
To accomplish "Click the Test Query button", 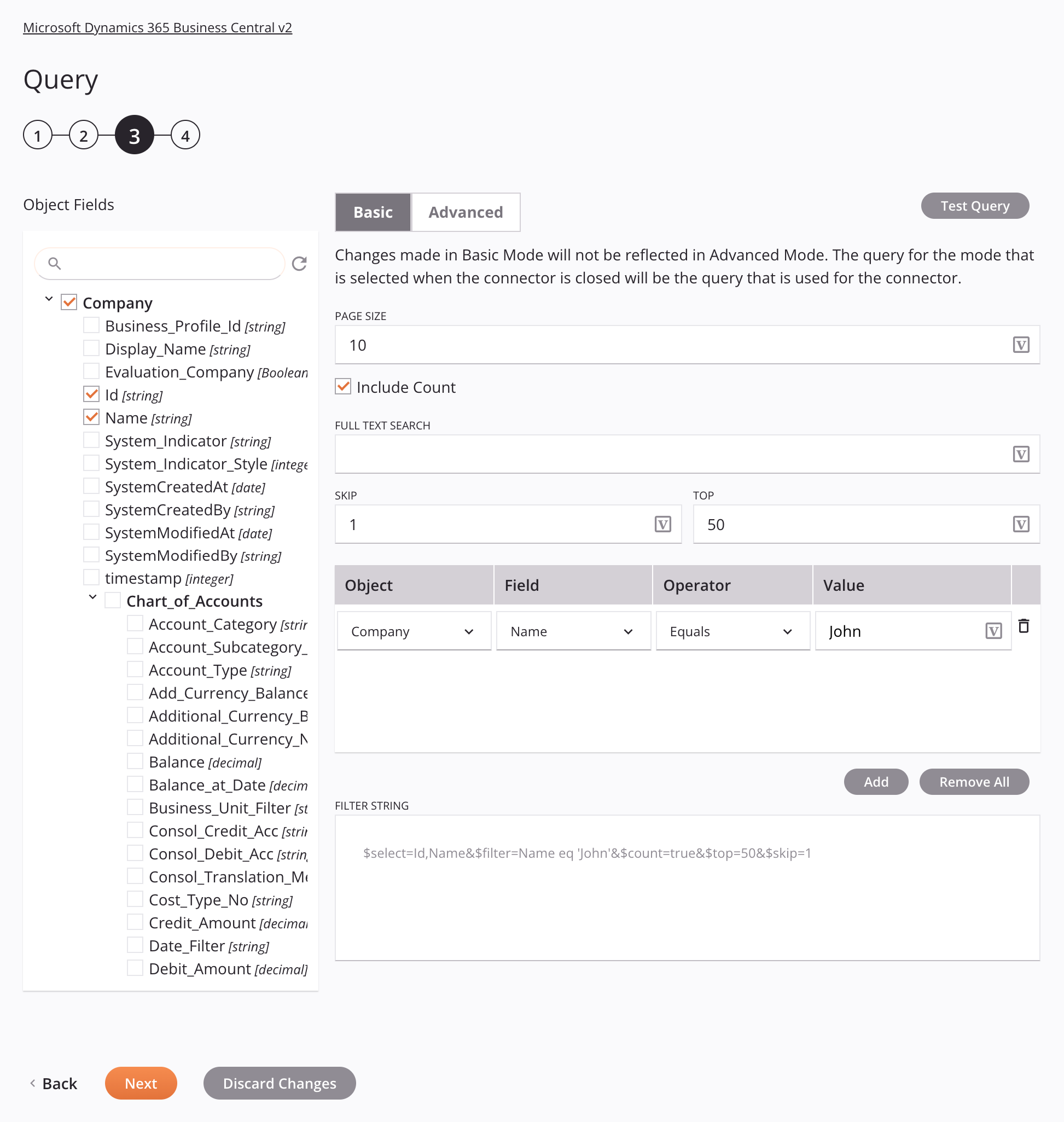I will tap(974, 206).
